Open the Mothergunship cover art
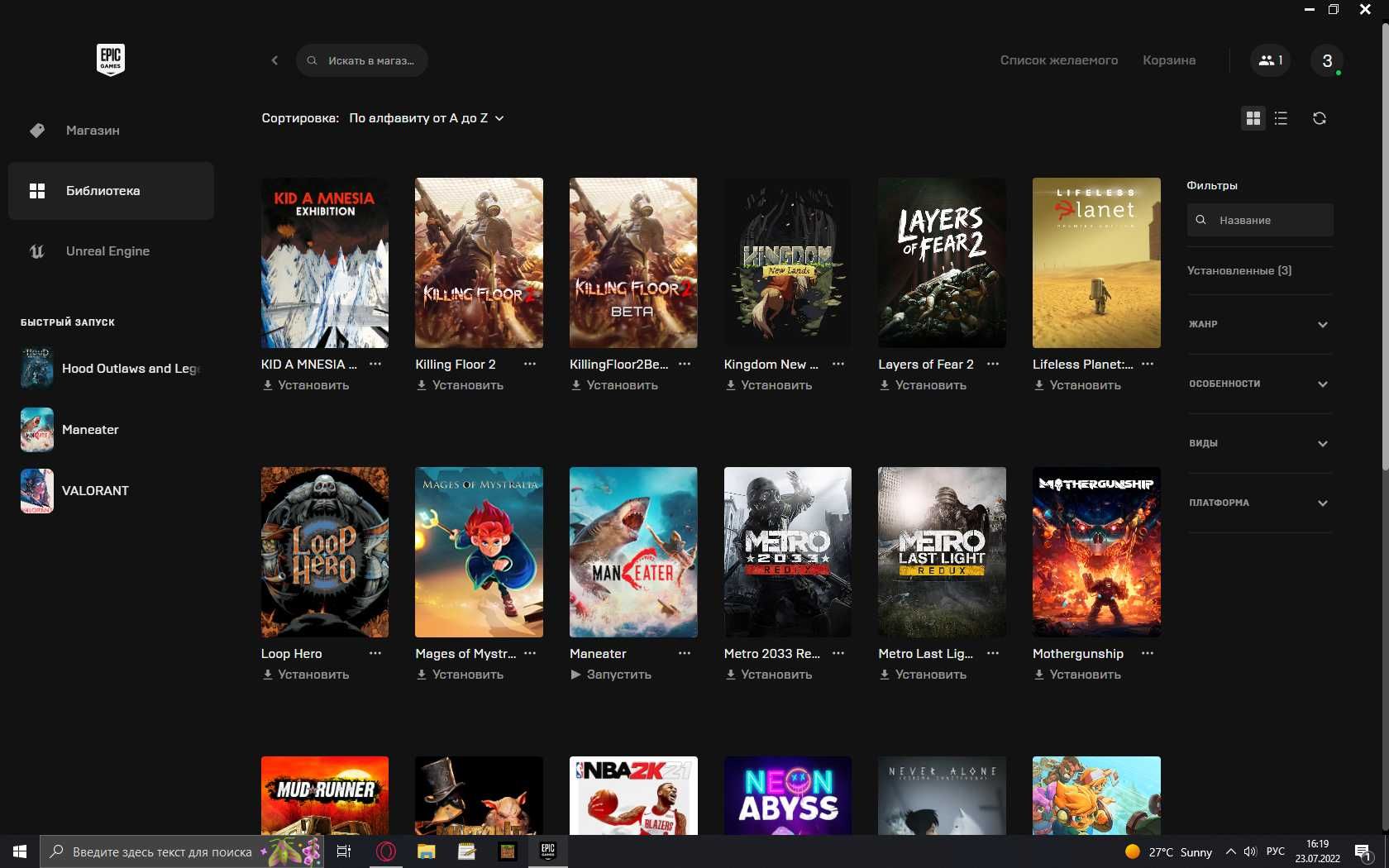1389x868 pixels. (x=1096, y=552)
